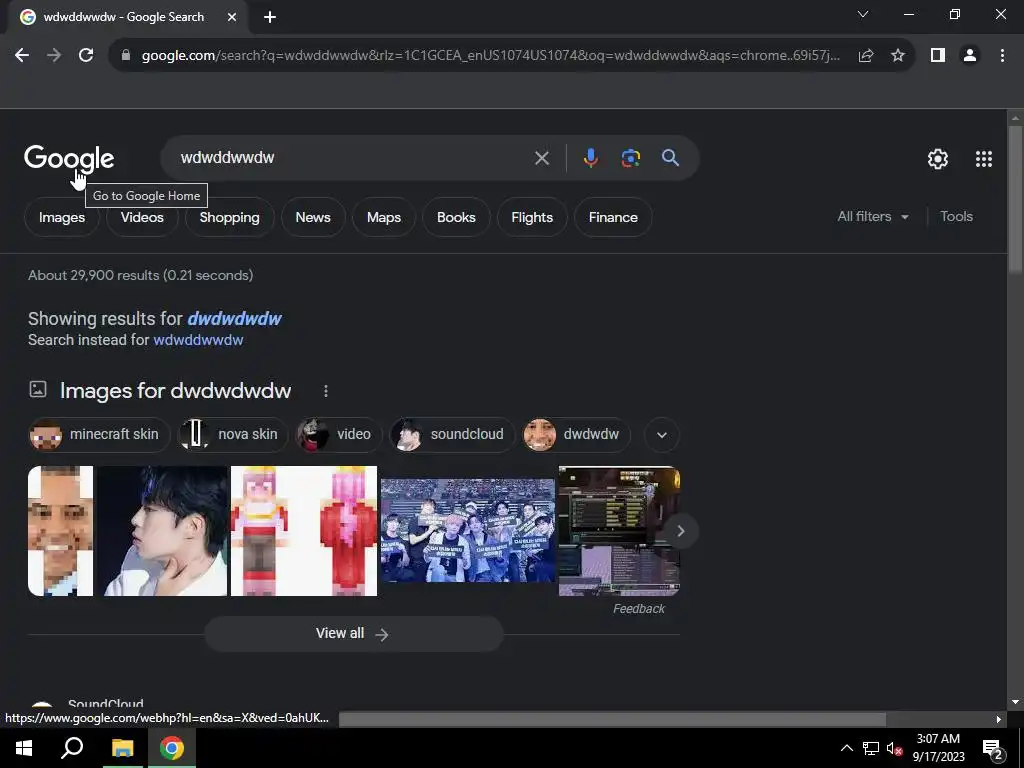Submit search with magnifier icon
The height and width of the screenshot is (768, 1024).
671,158
